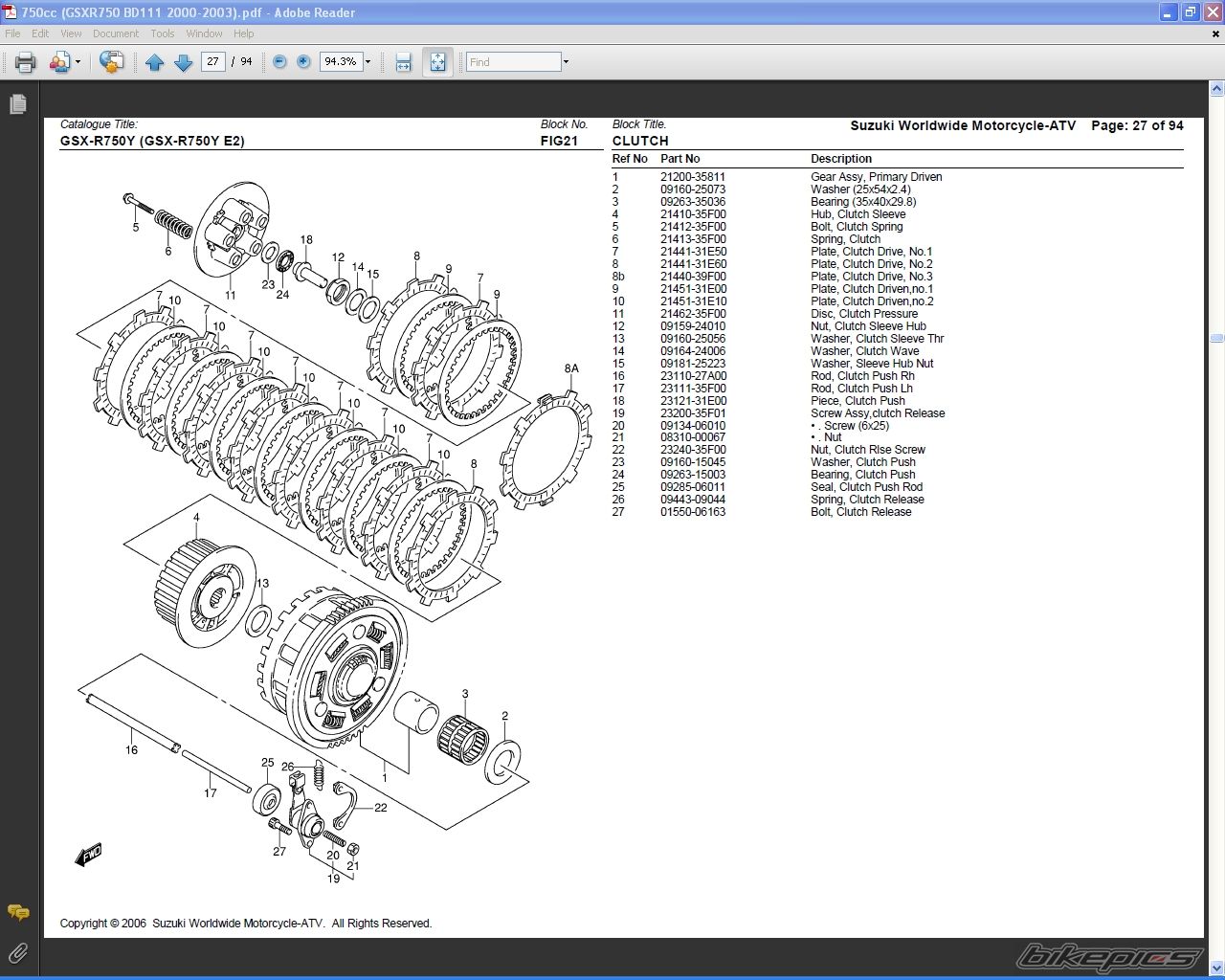
Task: Click the Print icon in toolbar
Action: pyautogui.click(x=25, y=62)
